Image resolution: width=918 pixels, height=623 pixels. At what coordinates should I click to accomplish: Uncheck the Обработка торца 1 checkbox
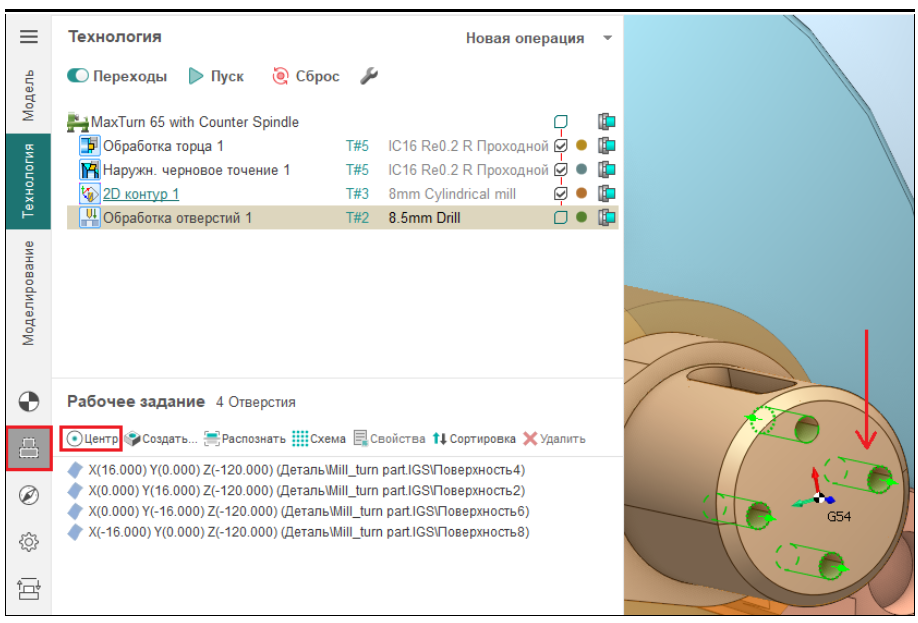point(561,146)
